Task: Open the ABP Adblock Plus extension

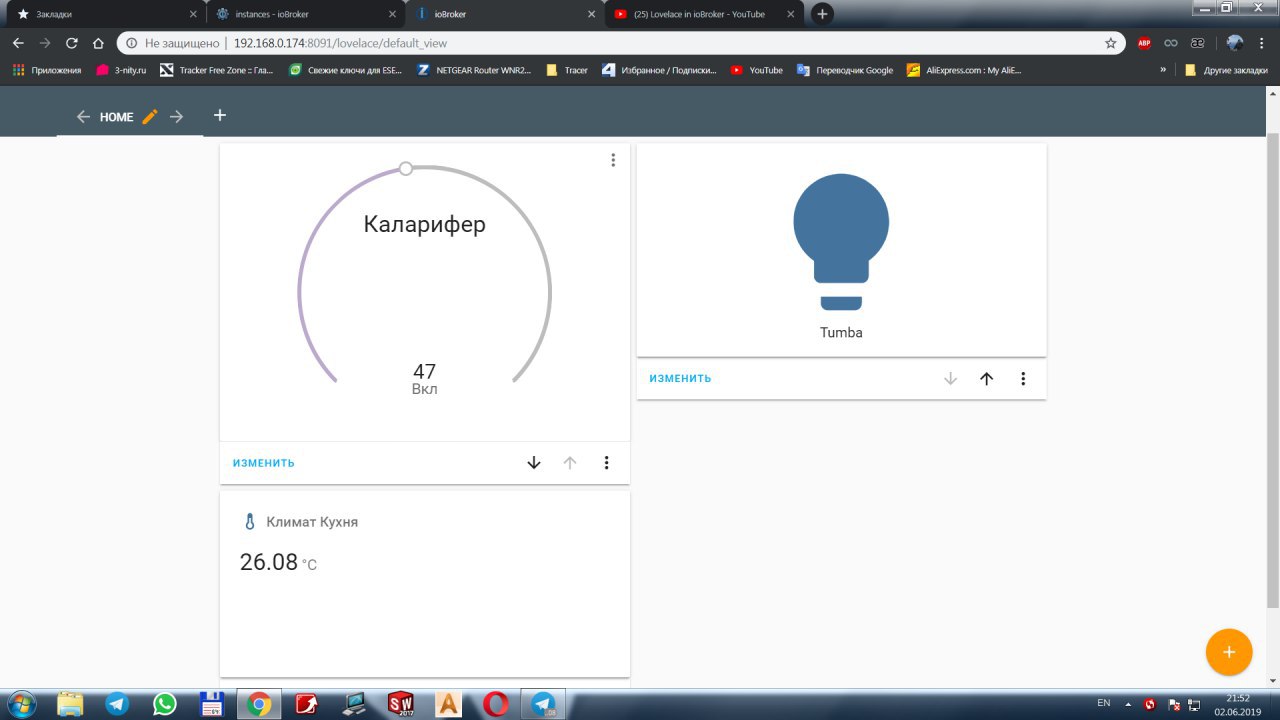Action: [x=1144, y=43]
